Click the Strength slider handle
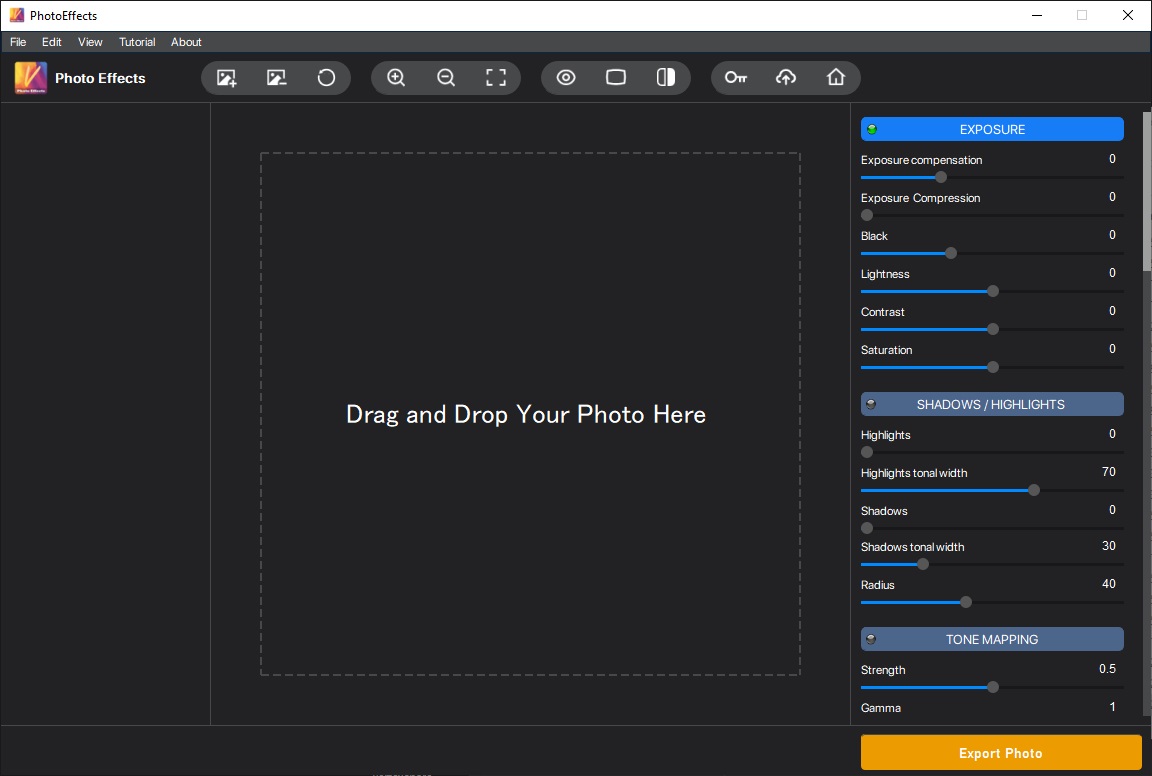This screenshot has width=1152, height=776. (993, 687)
